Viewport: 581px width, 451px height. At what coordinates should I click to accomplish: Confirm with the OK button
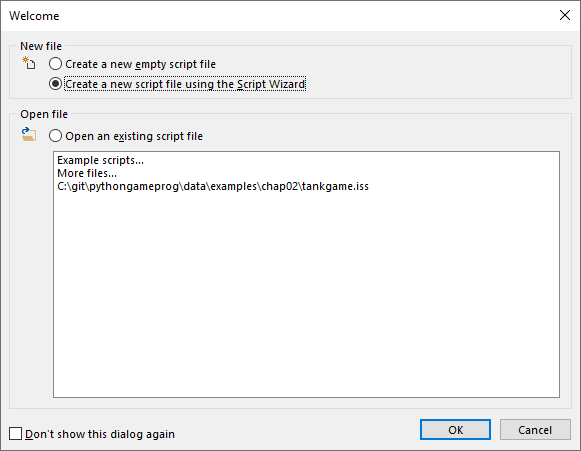[x=455, y=430]
